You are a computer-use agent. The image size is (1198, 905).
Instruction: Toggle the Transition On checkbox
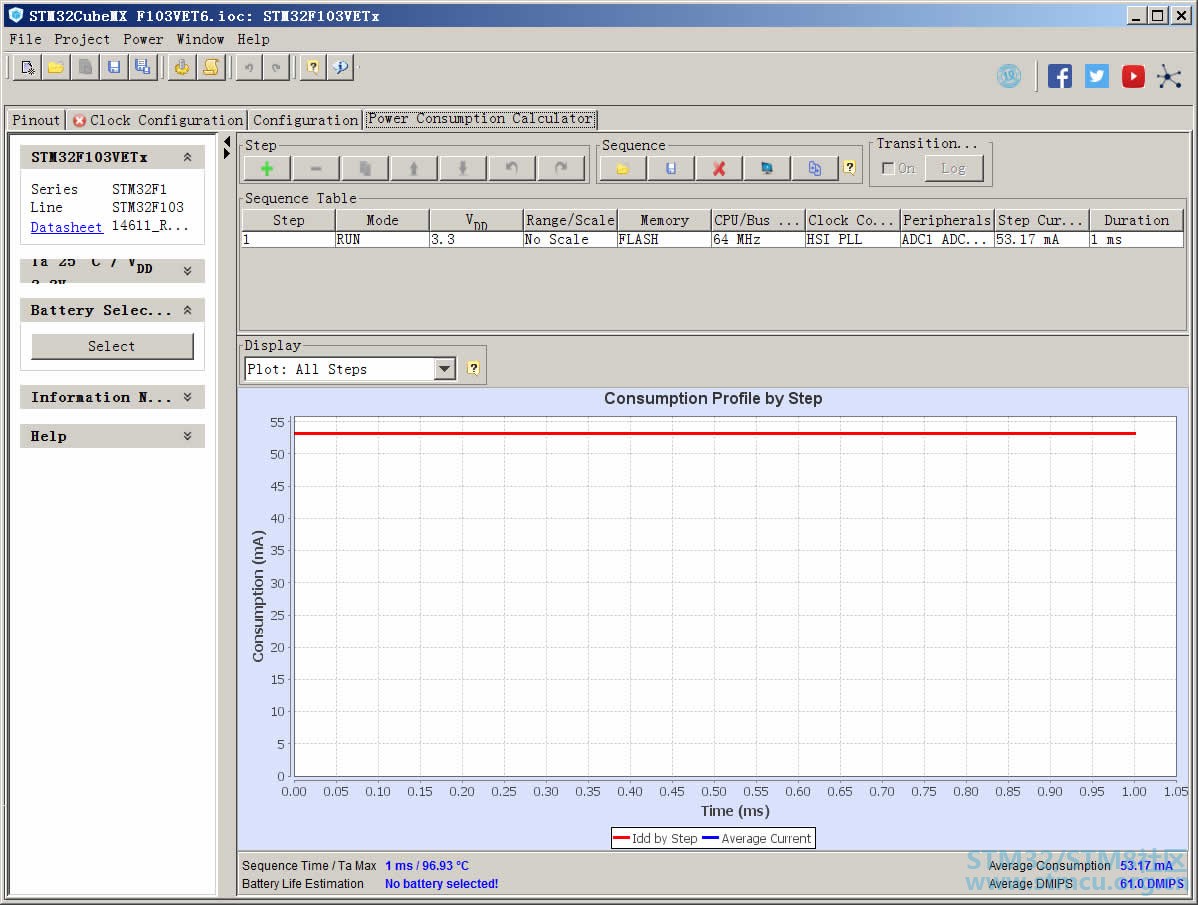tap(887, 168)
